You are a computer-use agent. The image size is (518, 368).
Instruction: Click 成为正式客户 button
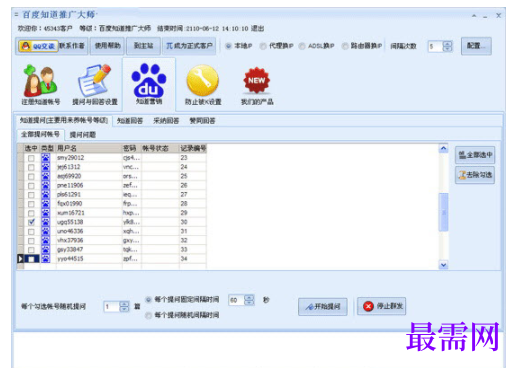pos(189,46)
